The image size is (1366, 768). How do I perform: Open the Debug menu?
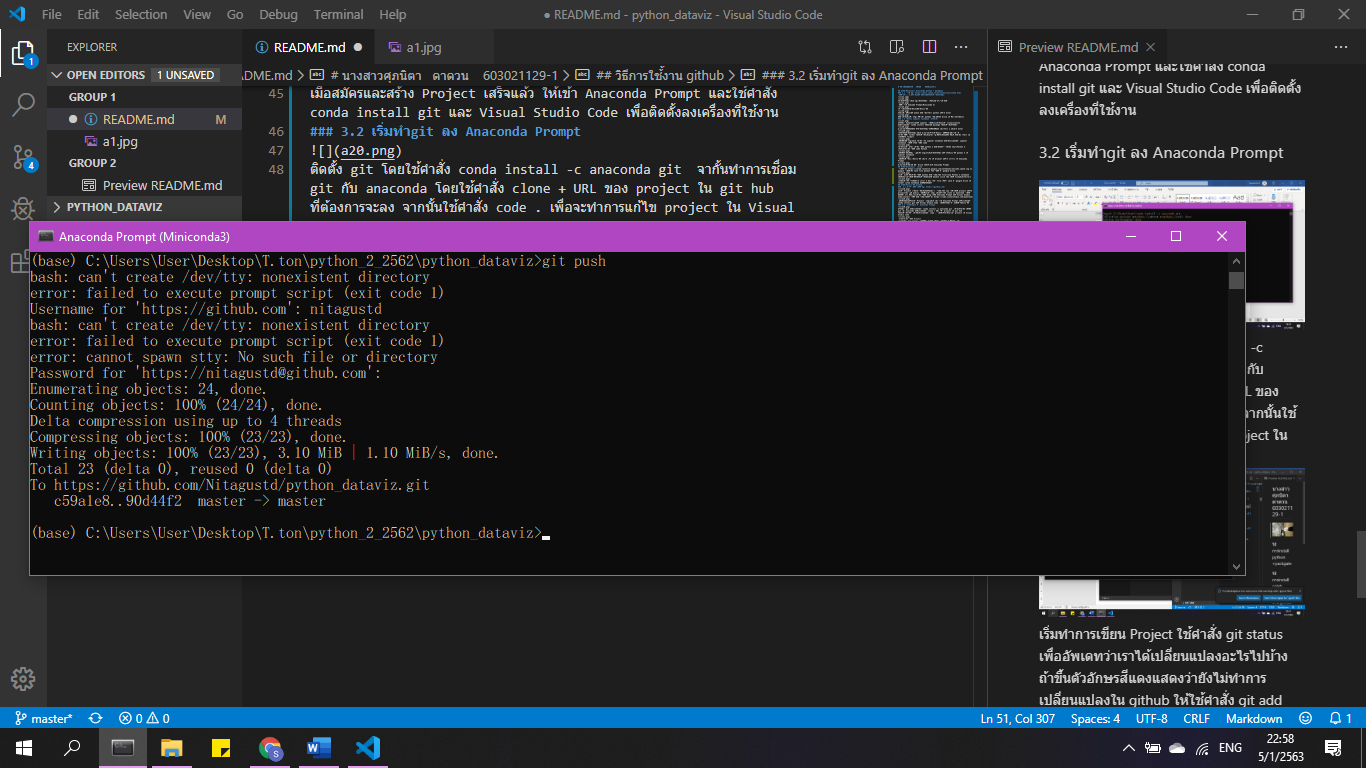[278, 14]
